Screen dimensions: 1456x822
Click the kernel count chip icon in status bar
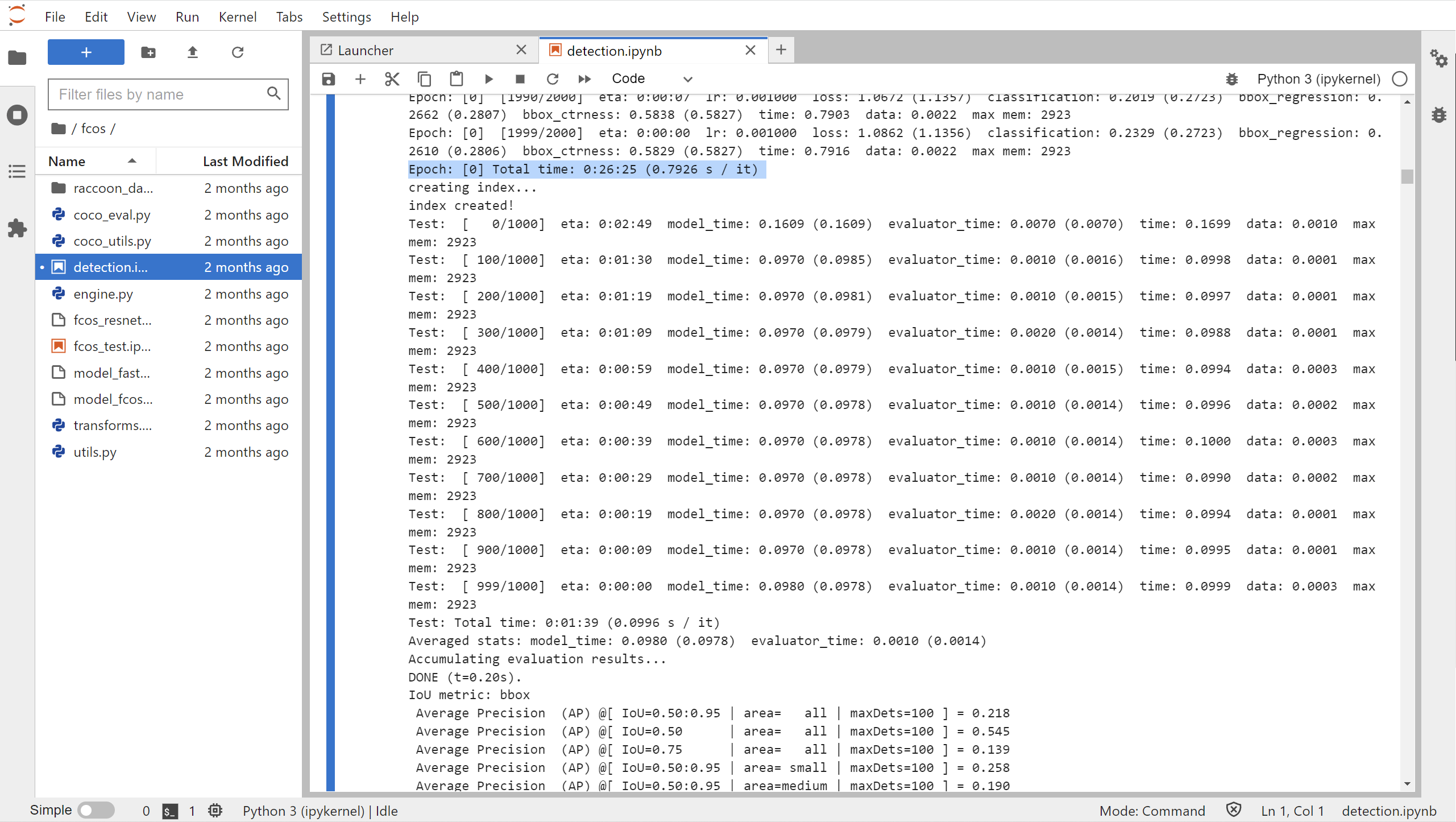pyautogui.click(x=215, y=811)
